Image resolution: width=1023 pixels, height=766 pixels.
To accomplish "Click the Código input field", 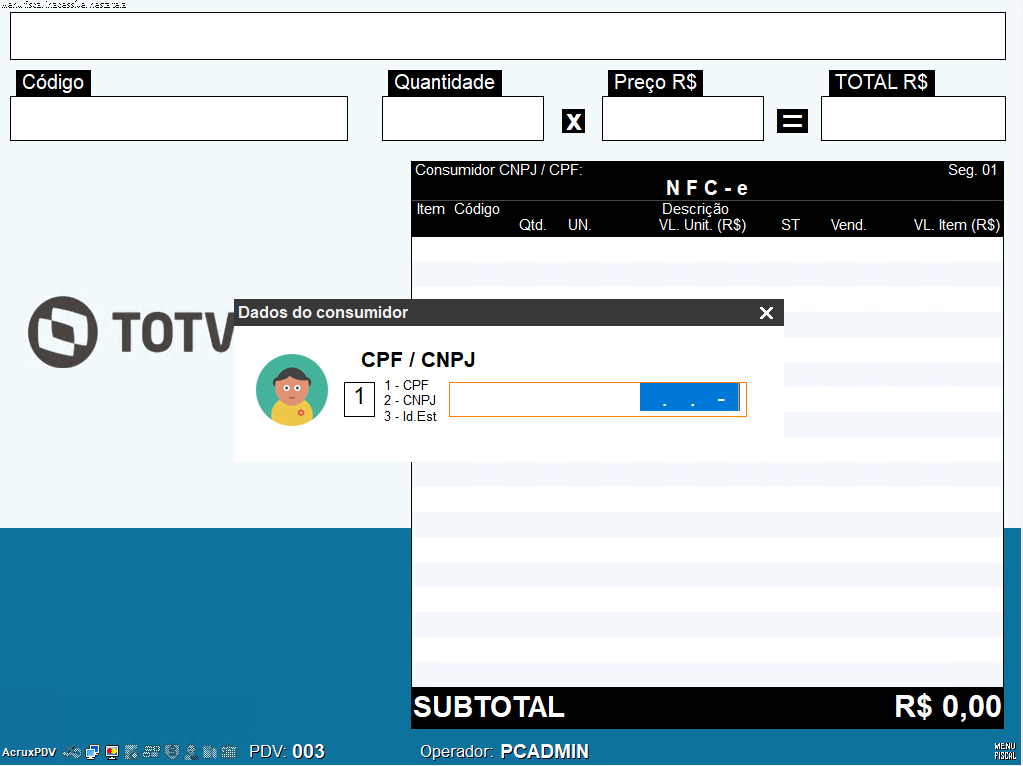I will (179, 118).
